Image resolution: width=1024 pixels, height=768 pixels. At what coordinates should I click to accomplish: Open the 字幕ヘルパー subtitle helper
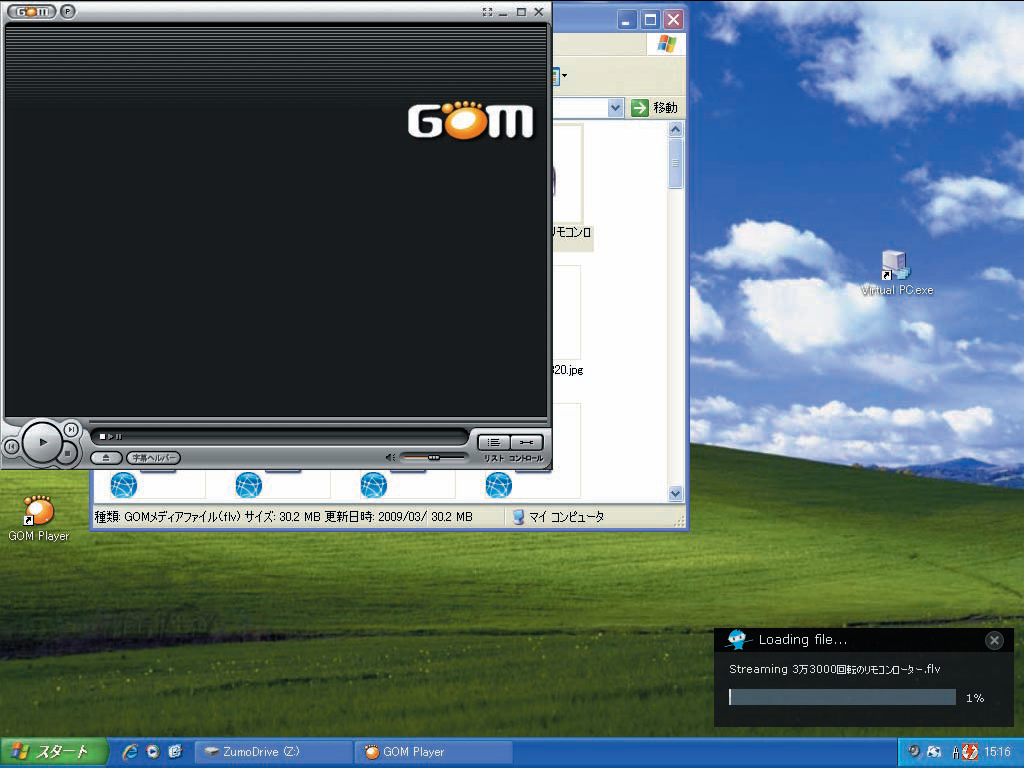153,458
